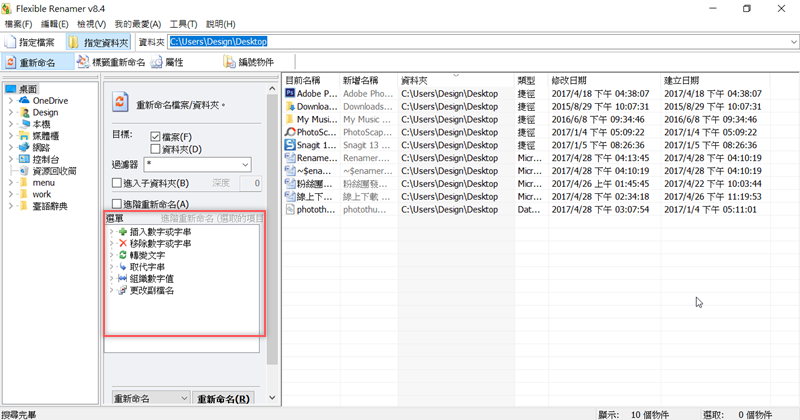The image size is (800, 420).
Task: Sort by the 建立日期 column header
Action: click(x=715, y=80)
